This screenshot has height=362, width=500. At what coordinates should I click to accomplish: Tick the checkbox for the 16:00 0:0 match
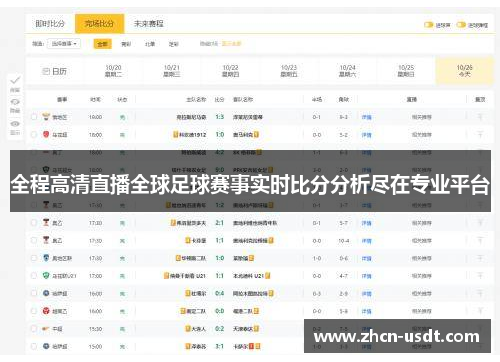[34, 311]
